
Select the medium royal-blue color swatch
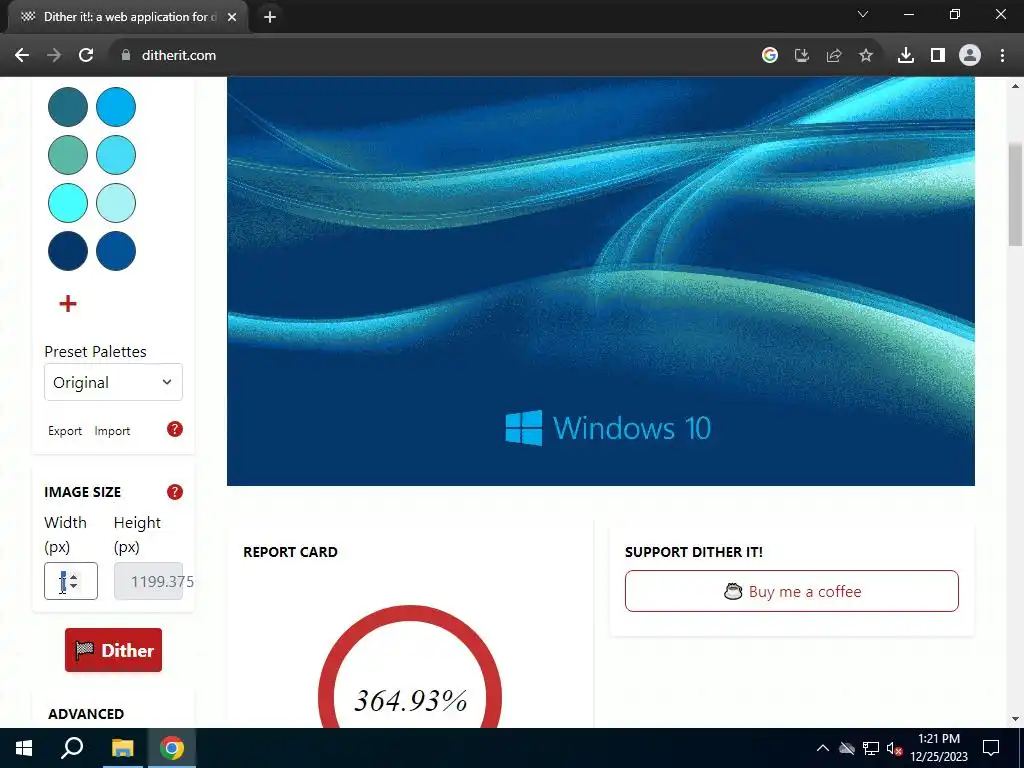pos(116,251)
